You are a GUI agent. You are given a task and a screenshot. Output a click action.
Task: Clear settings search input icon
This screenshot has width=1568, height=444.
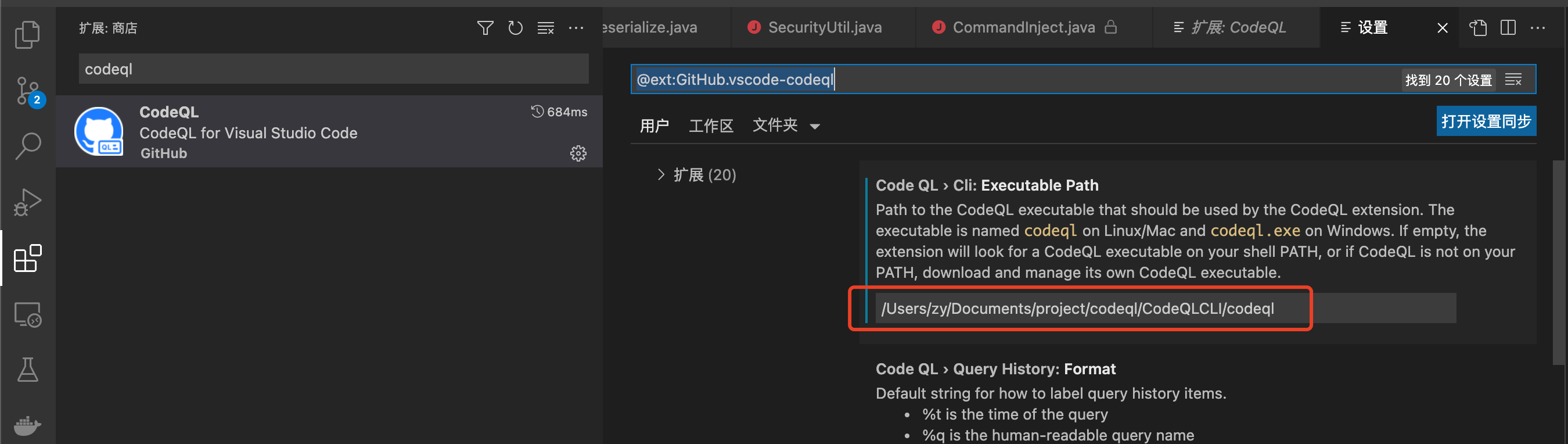point(1513,80)
